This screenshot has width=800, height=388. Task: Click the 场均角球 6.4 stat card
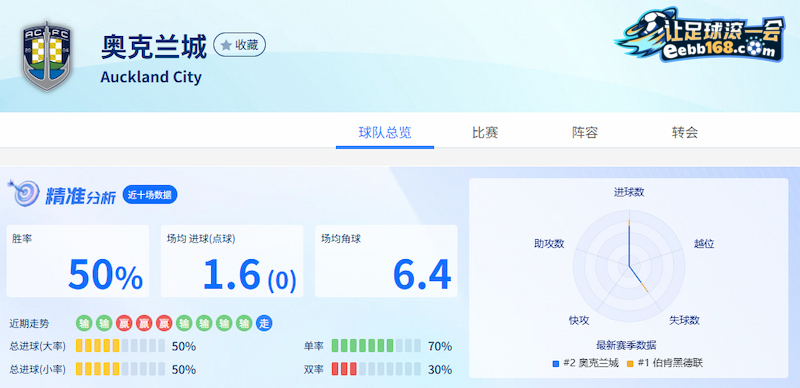[x=386, y=261]
